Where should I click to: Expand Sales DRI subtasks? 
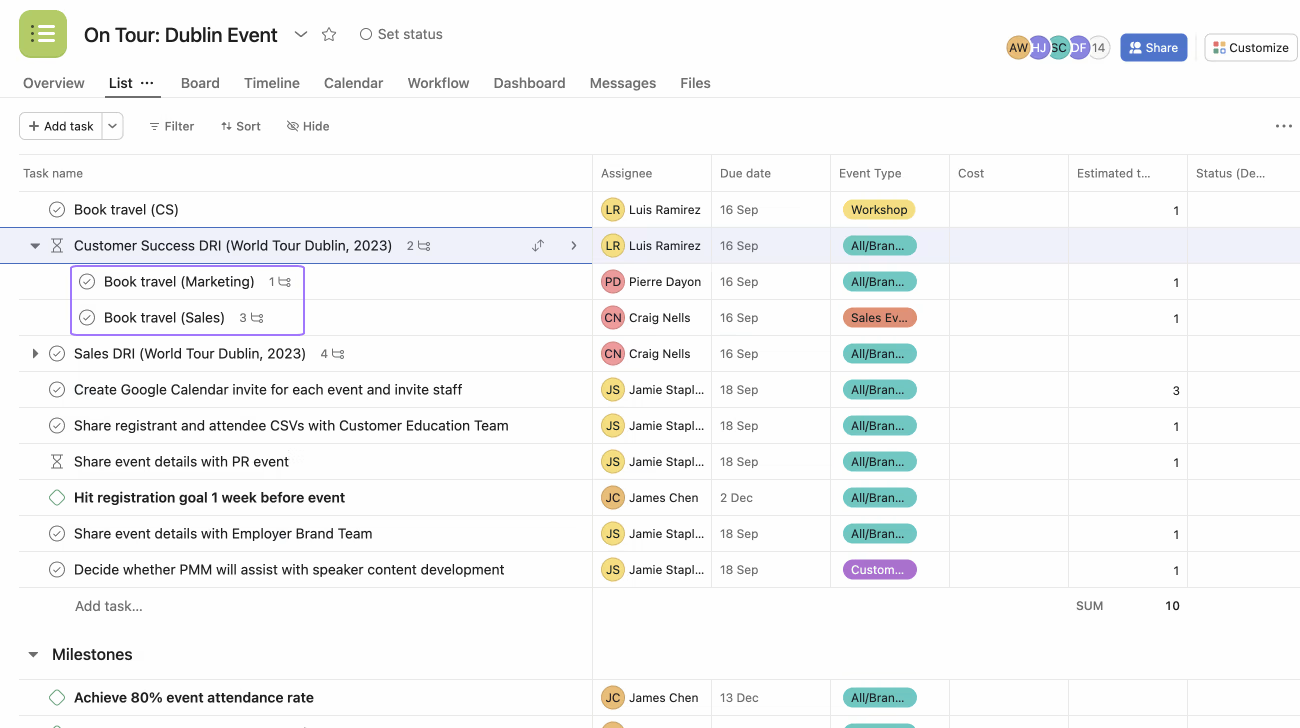pyautogui.click(x=35, y=353)
